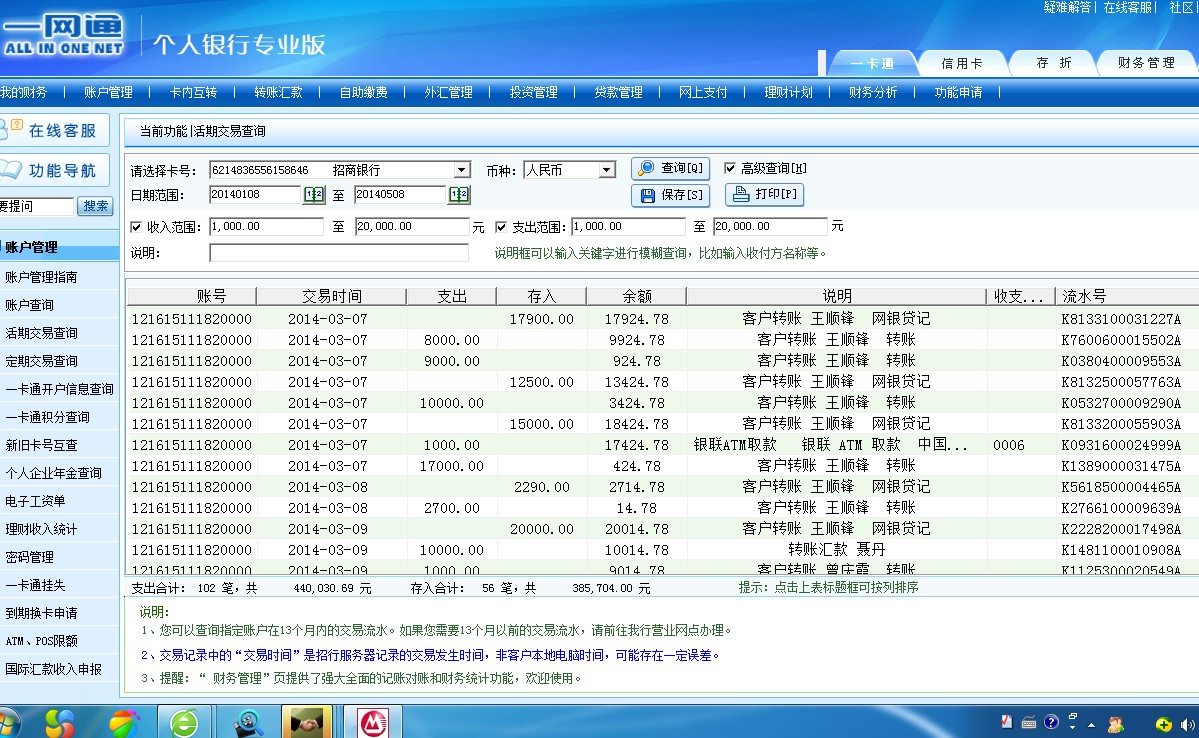Uncheck the 高级查询 advanced query checkbox
The height and width of the screenshot is (738, 1199).
click(x=730, y=168)
